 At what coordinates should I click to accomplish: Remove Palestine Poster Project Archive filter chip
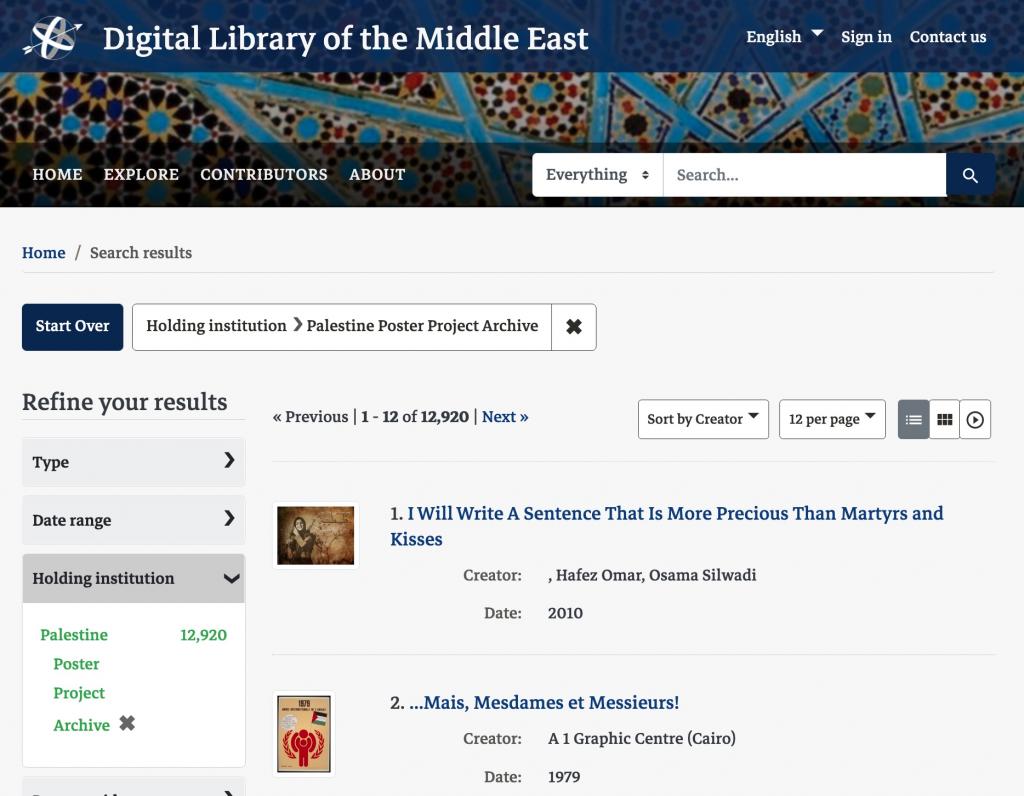click(573, 326)
